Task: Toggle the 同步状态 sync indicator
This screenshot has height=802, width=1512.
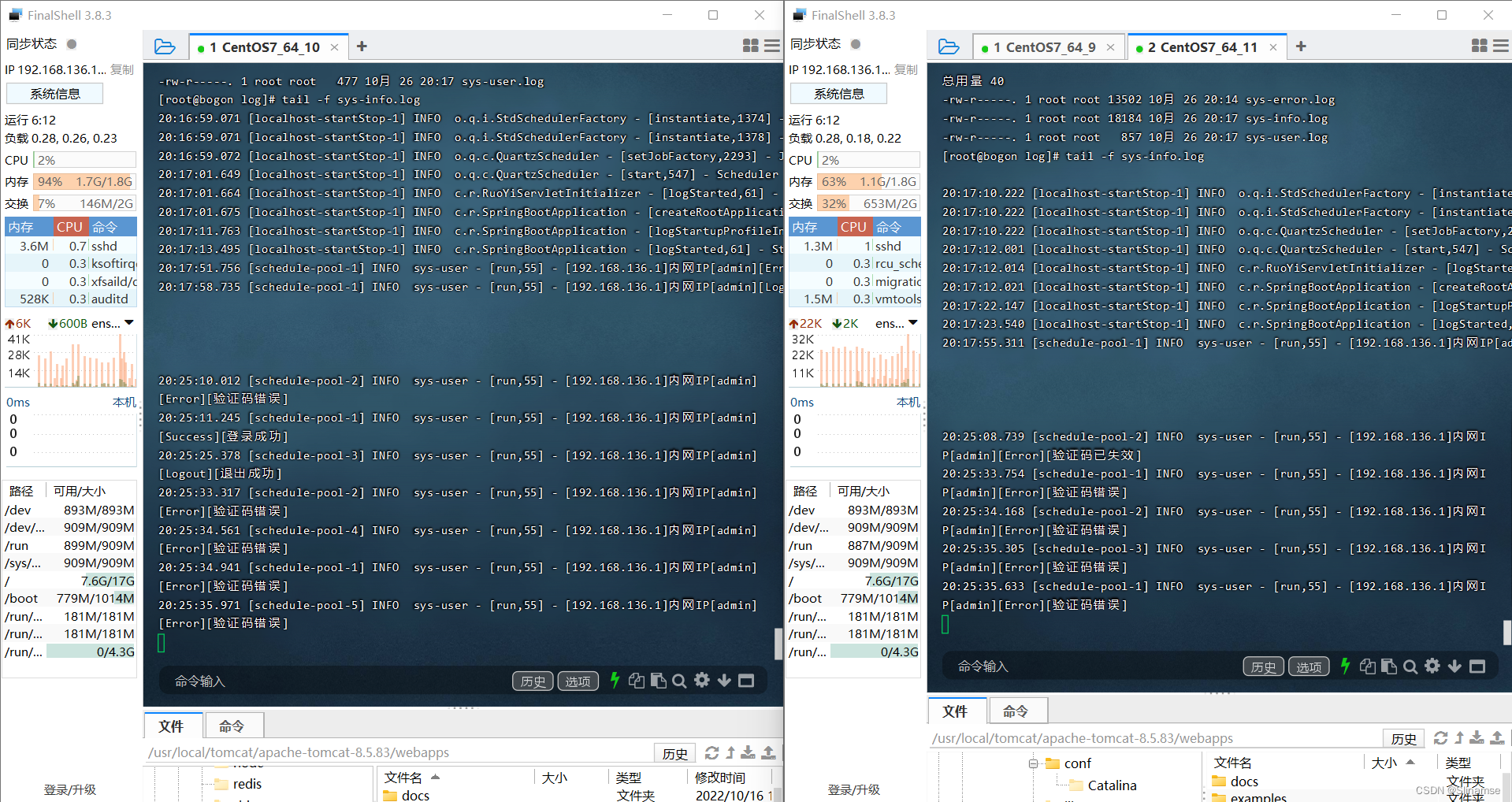Action: pos(71,44)
